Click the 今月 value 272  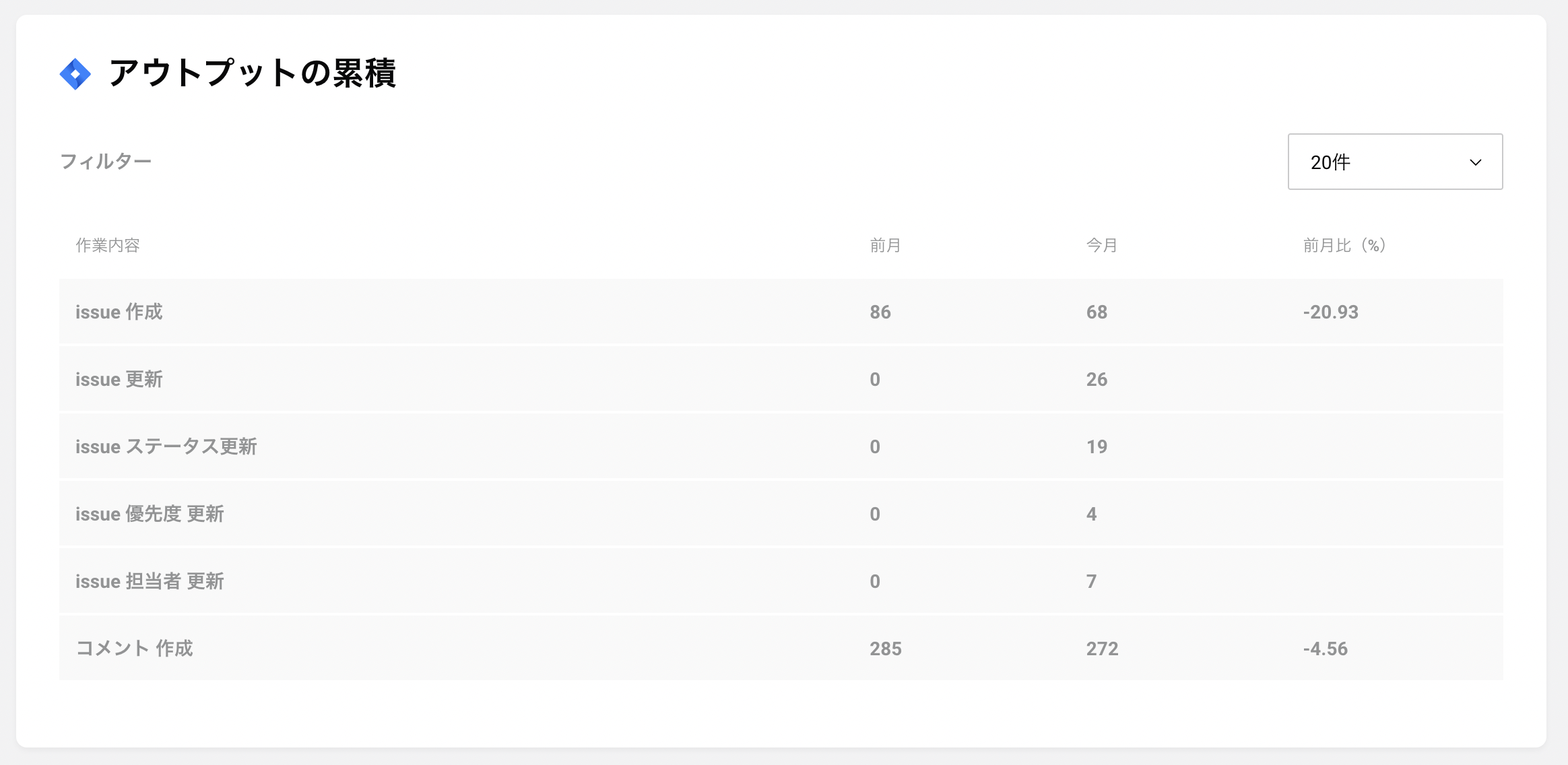1102,648
